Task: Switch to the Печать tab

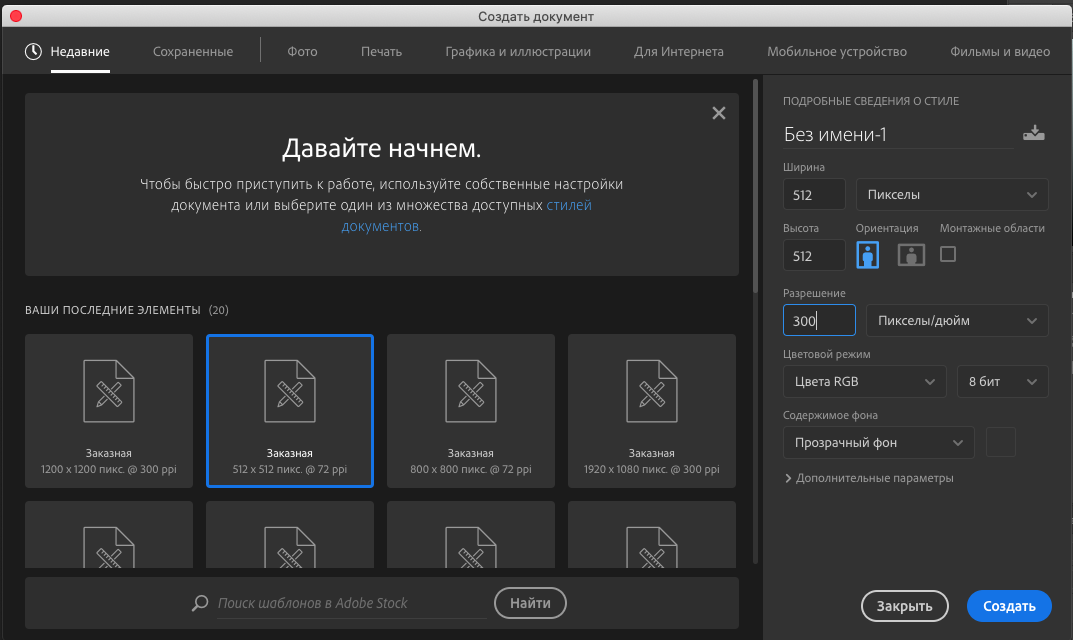Action: tap(381, 51)
